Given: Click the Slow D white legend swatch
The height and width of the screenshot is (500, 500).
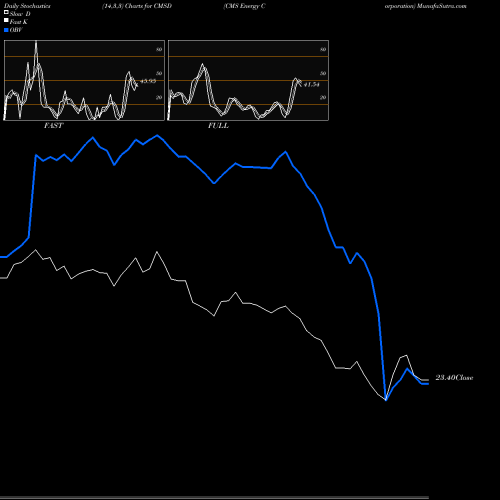Looking at the screenshot, I should pos(6,12).
